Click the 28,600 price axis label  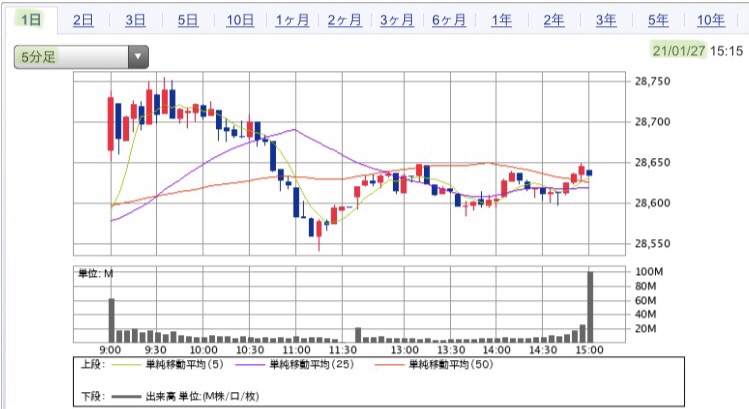pos(652,203)
